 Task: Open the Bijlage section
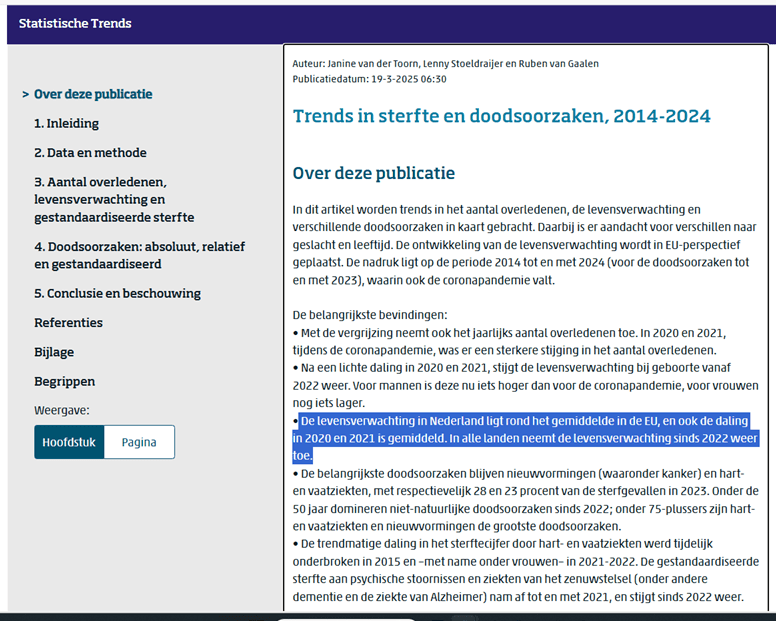tap(54, 352)
